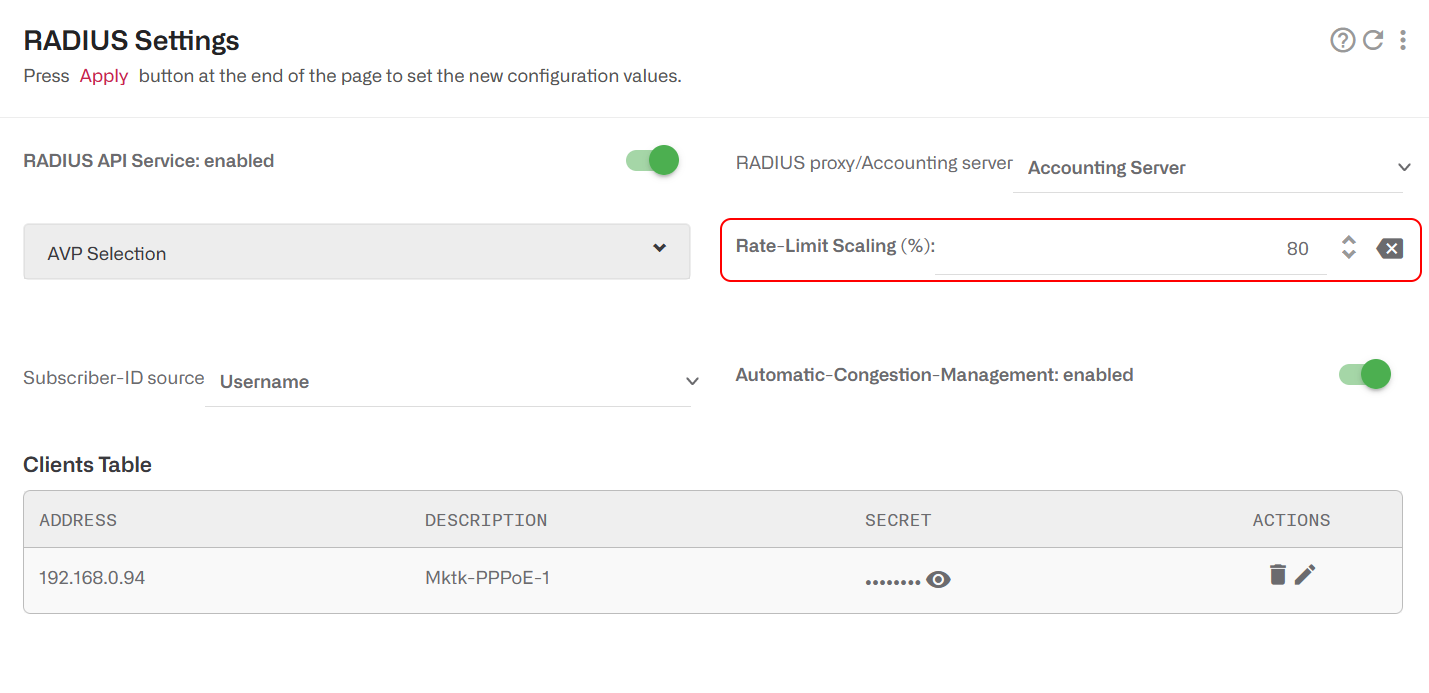Image resolution: width=1429 pixels, height=693 pixels.
Task: Select the Mktk-PPPoE-1 table row
Action: click(700, 577)
